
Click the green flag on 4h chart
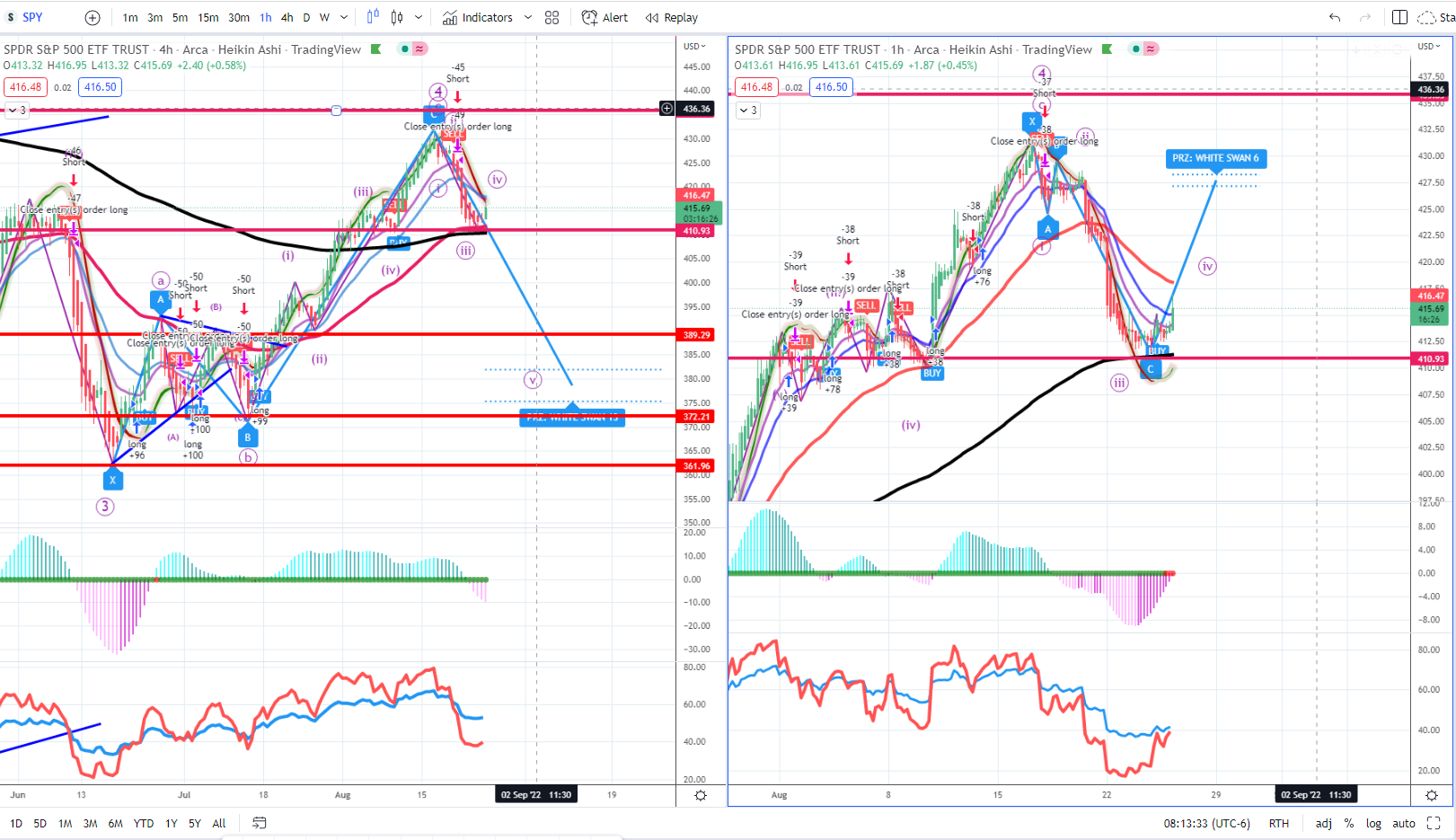pos(375,49)
